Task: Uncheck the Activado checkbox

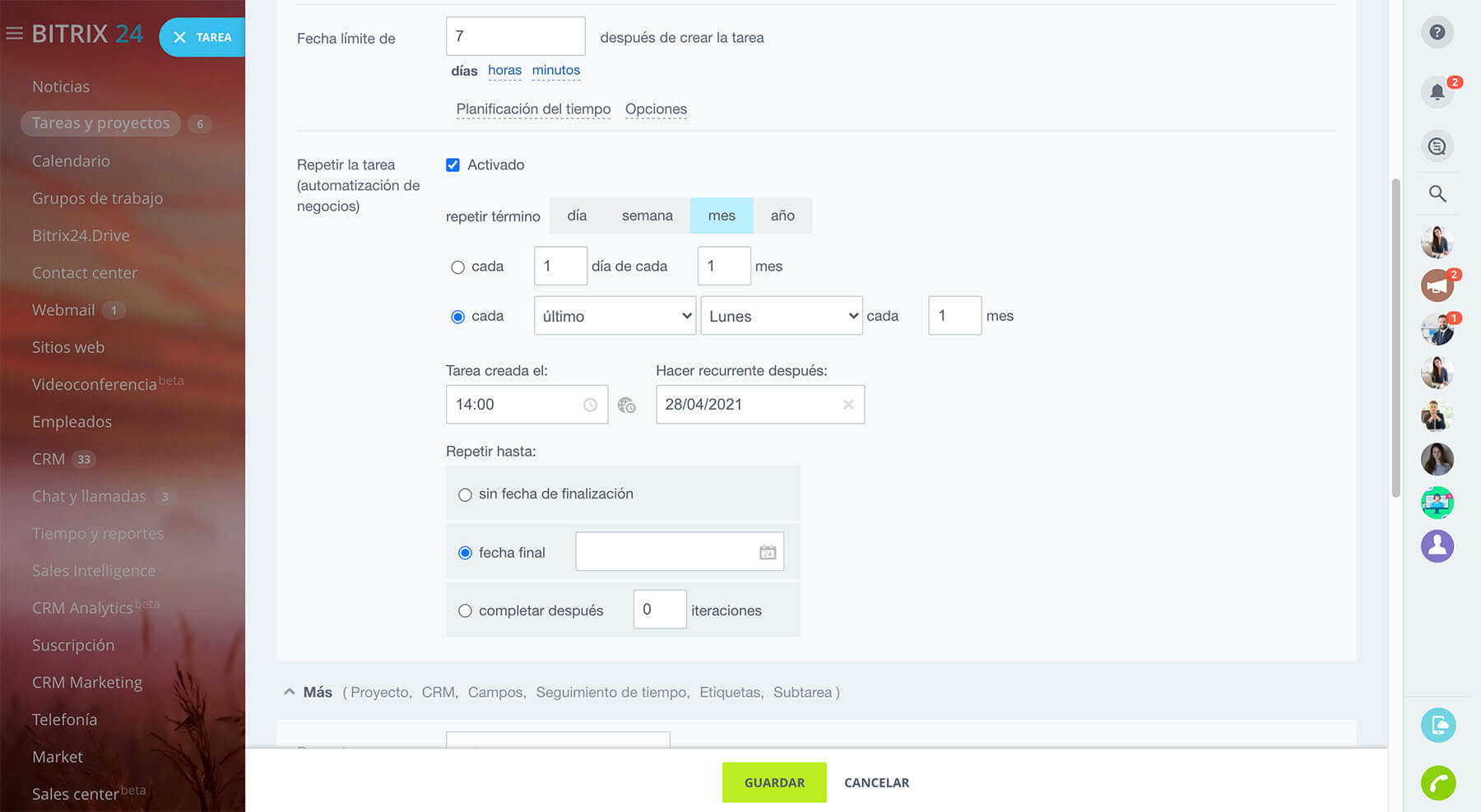Action: tap(453, 165)
